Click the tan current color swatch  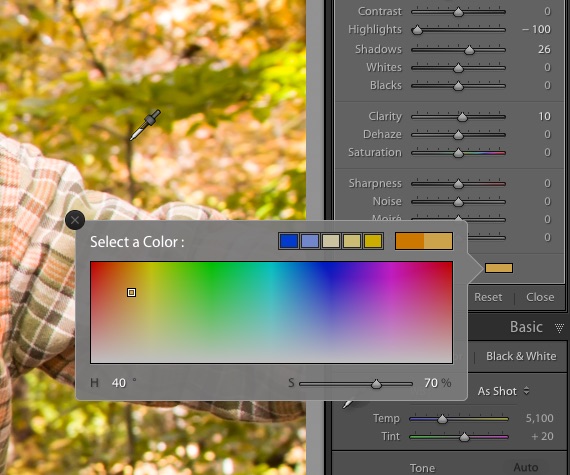(x=438, y=241)
